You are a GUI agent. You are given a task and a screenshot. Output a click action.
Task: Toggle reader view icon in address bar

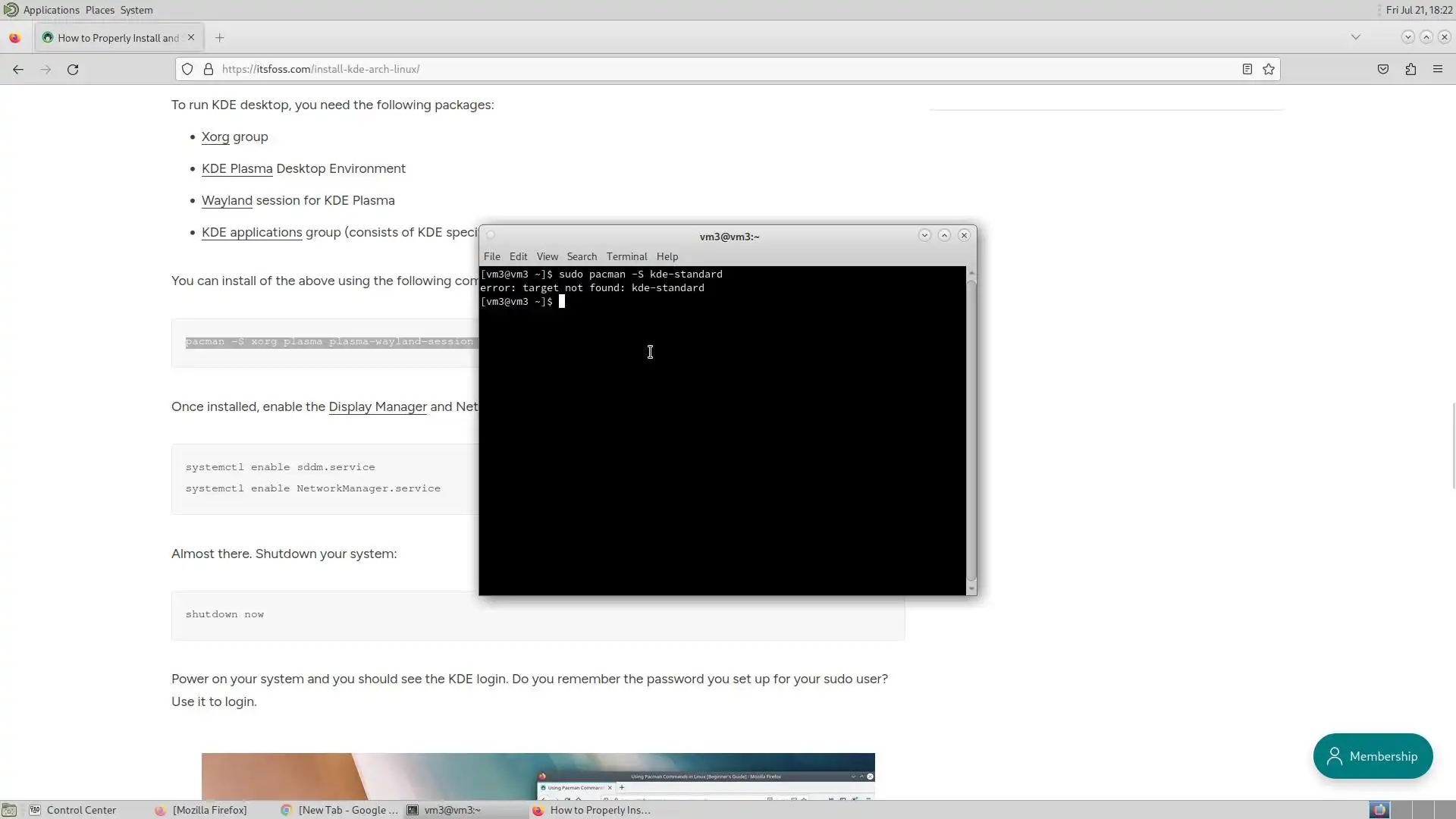[1247, 69]
